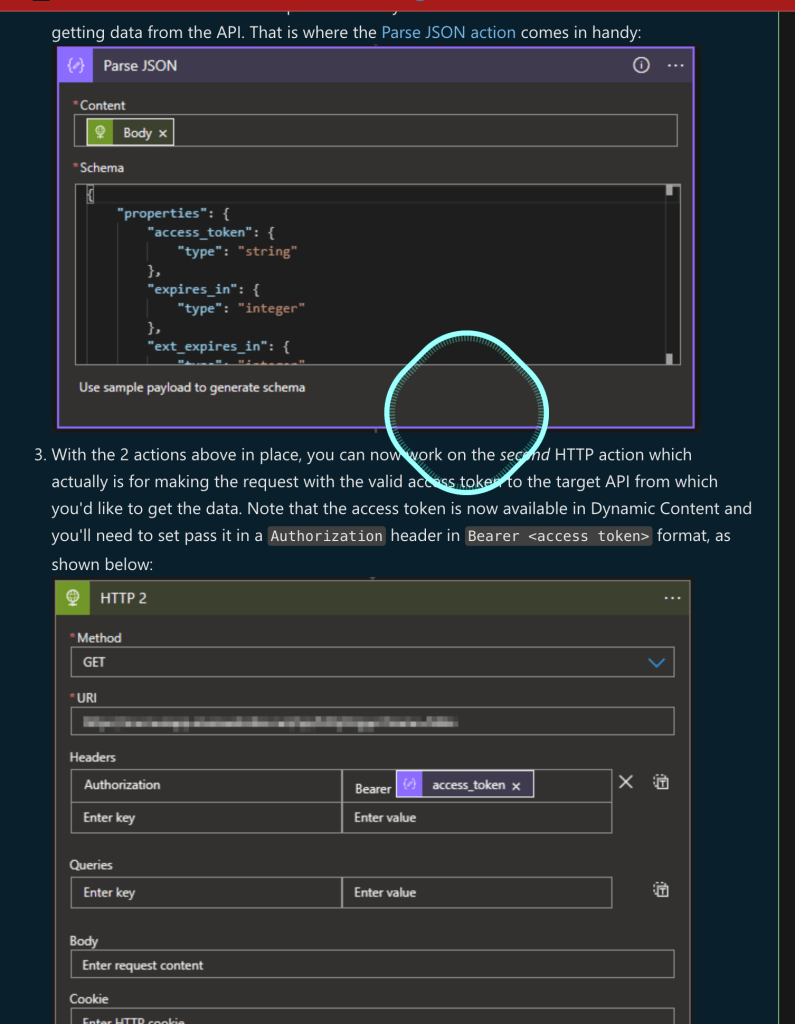Screen dimensions: 795x1024
Task: Click the Body Enter request content field
Action: click(x=372, y=965)
